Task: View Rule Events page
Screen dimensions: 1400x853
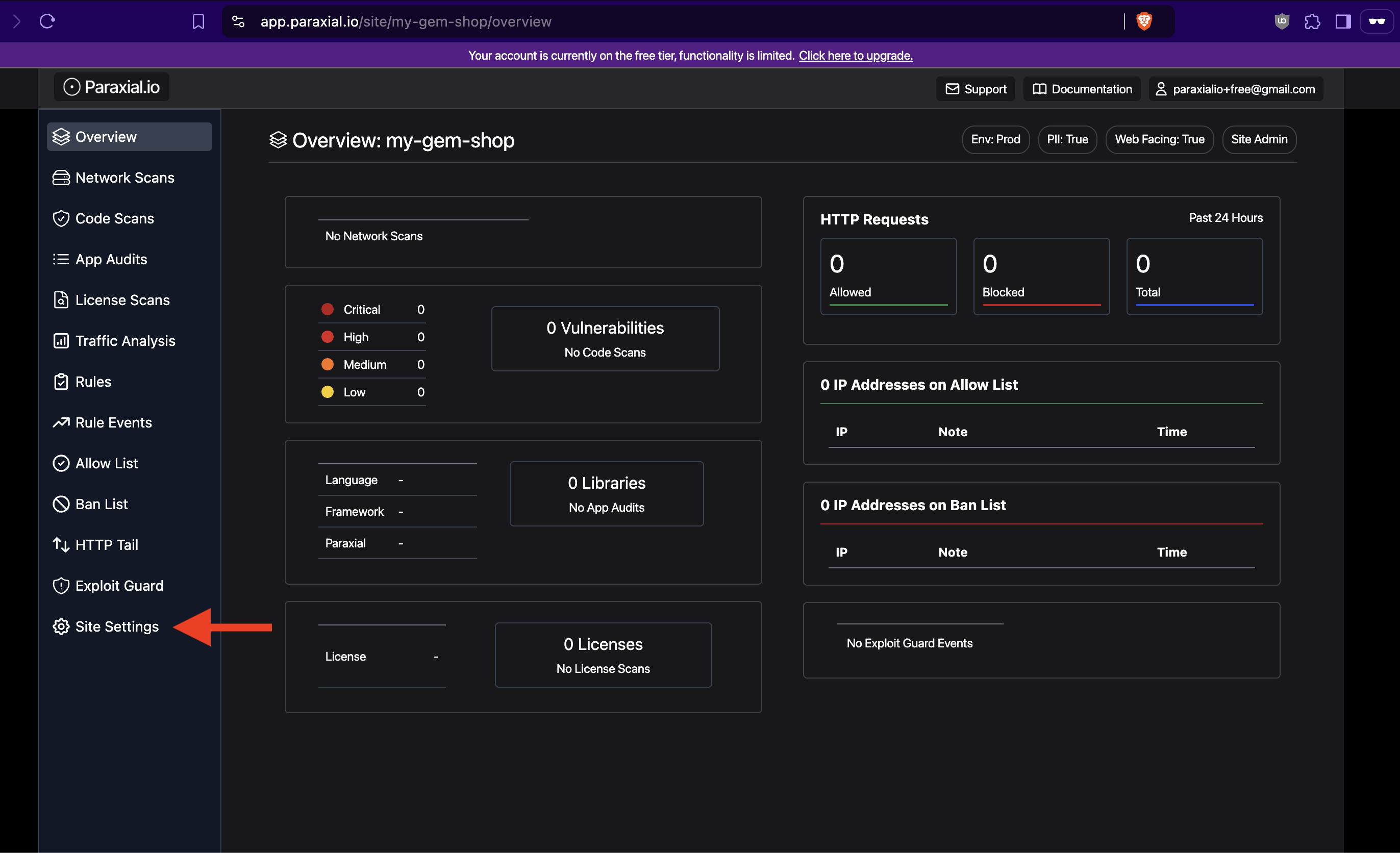Action: pyautogui.click(x=130, y=422)
